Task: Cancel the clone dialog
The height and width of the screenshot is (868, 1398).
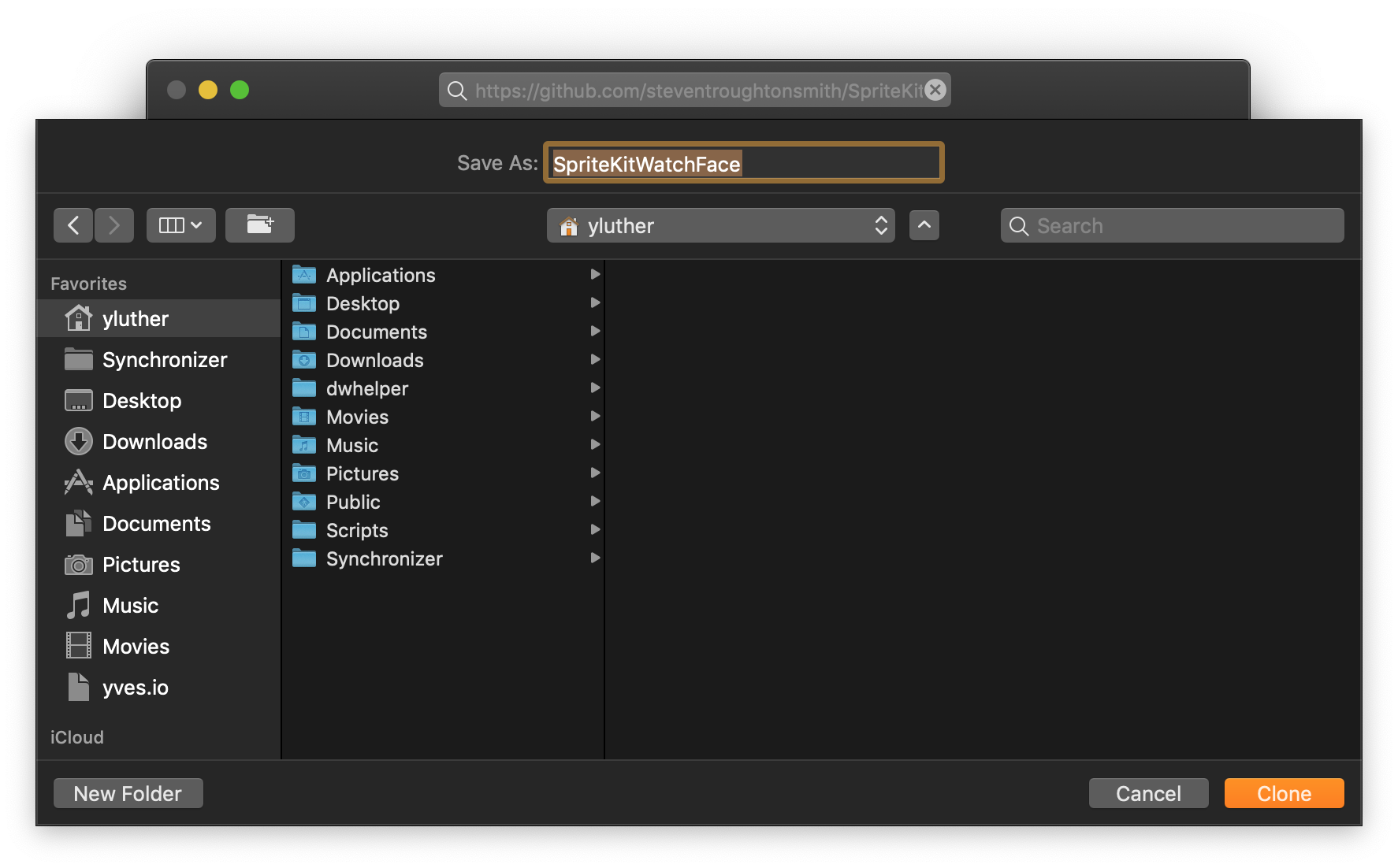Action: [1149, 793]
